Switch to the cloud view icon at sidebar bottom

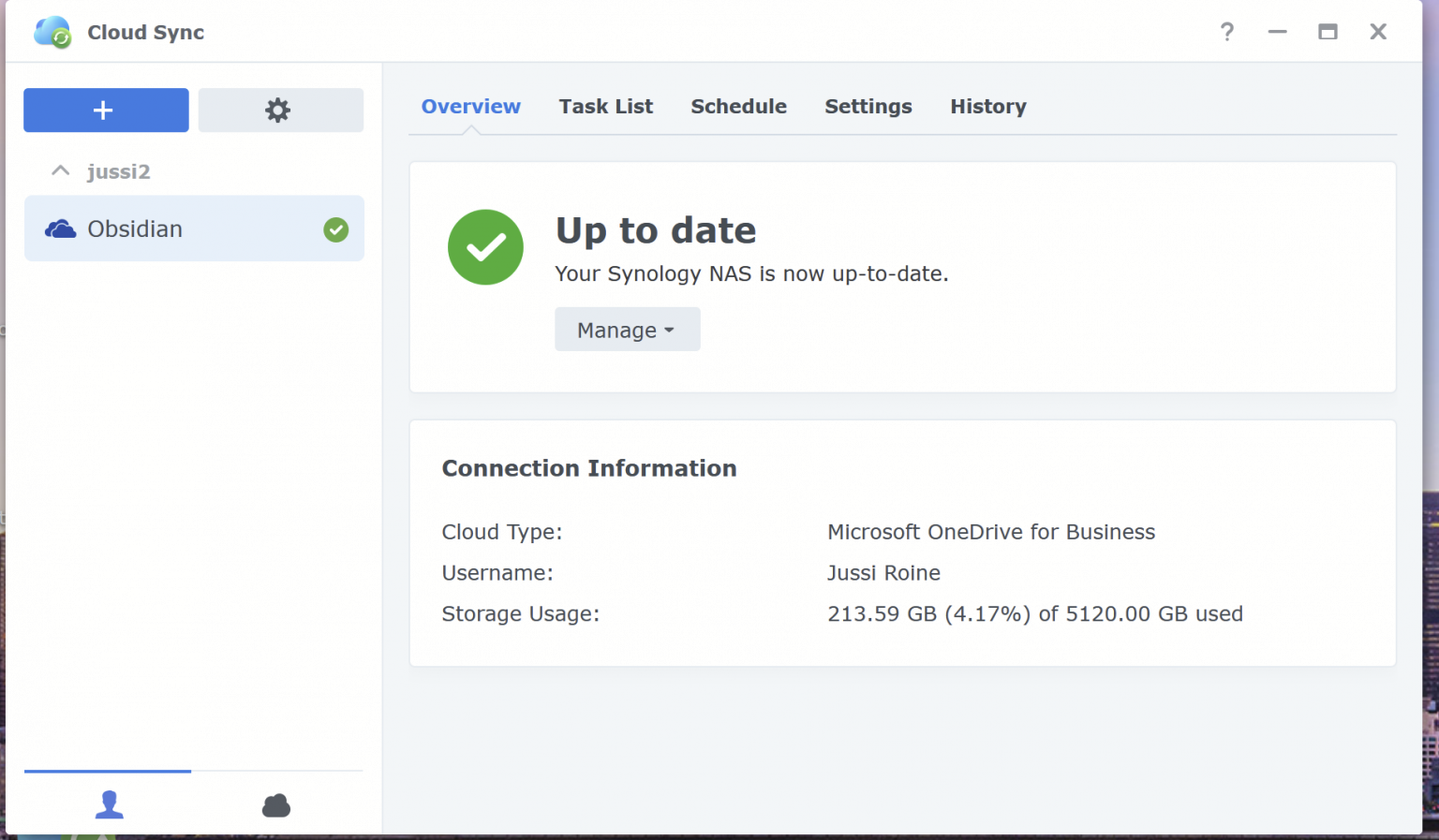click(x=276, y=804)
